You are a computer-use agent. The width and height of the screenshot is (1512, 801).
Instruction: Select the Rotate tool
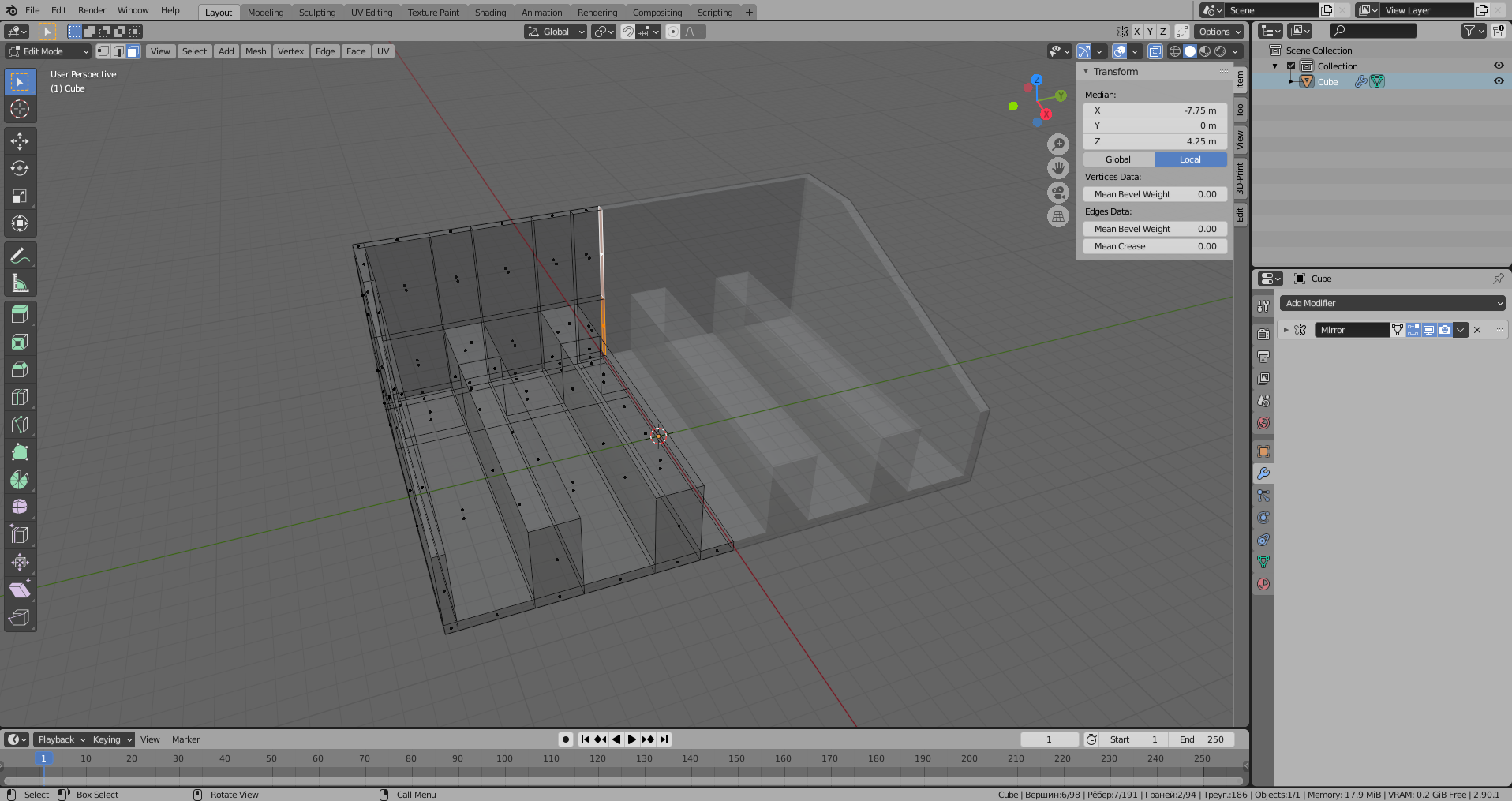click(x=20, y=169)
